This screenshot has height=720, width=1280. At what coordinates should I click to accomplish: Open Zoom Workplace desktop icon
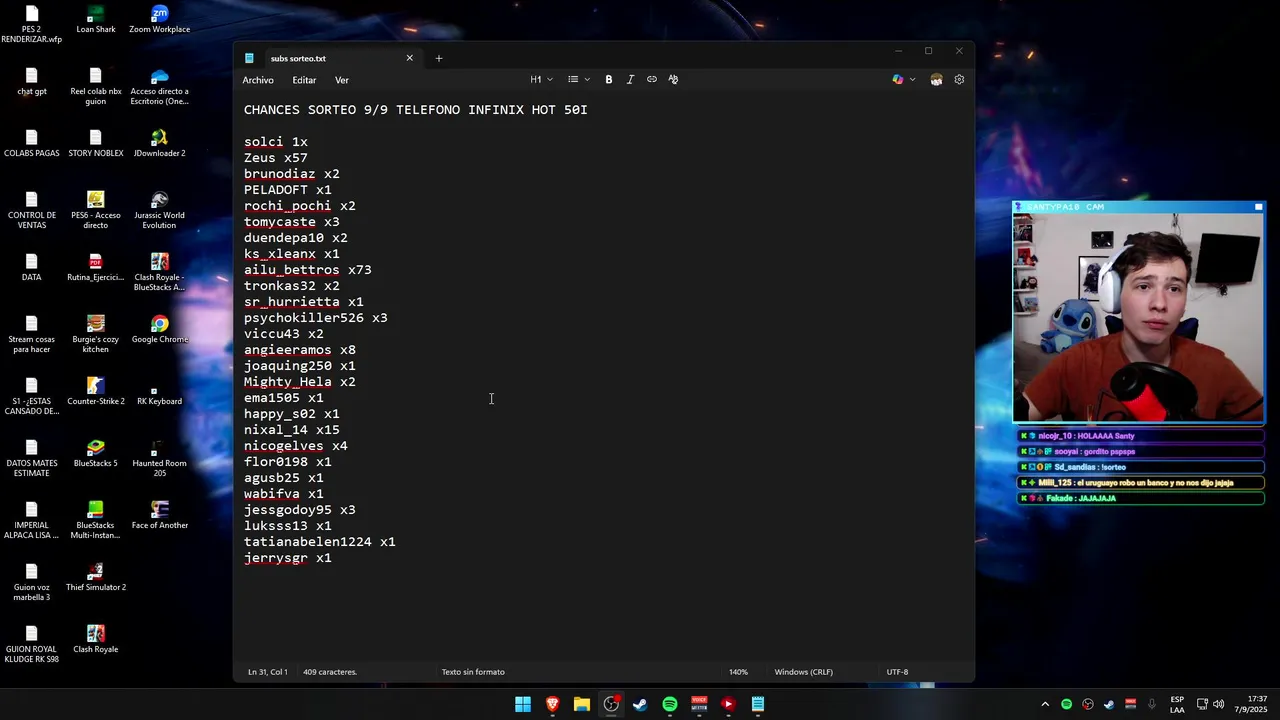tap(159, 20)
